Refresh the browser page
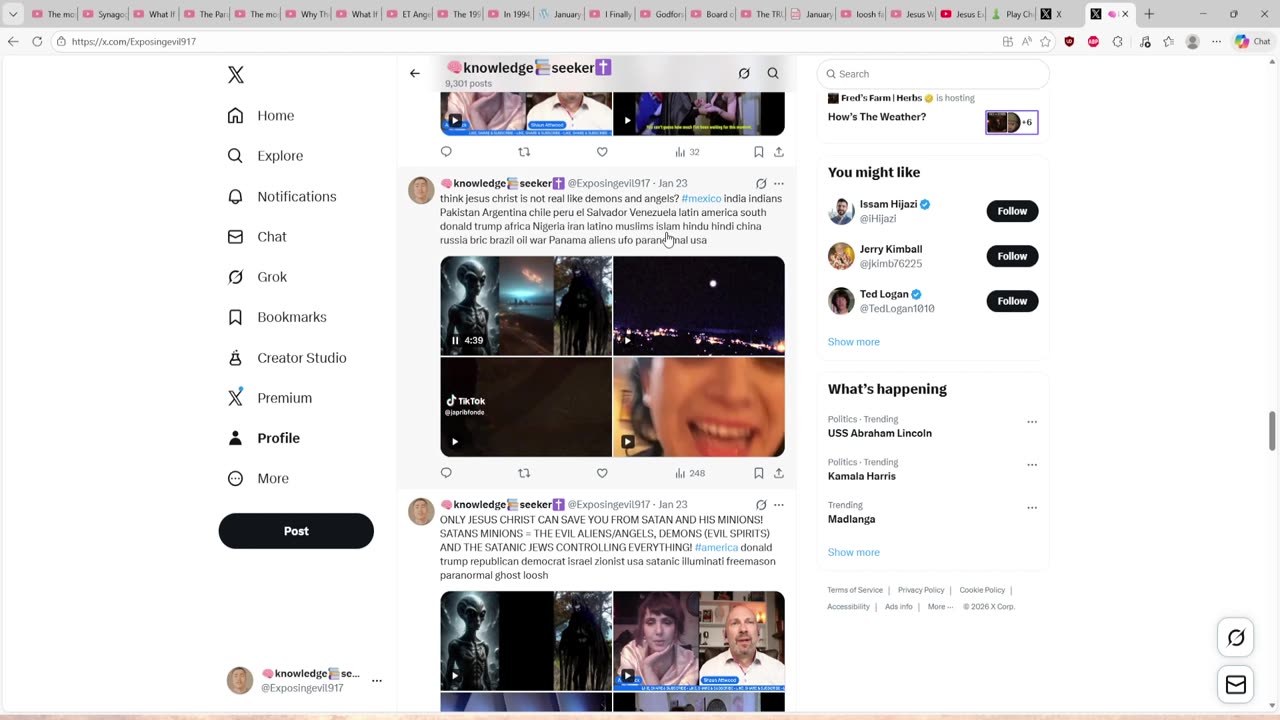 coord(37,41)
